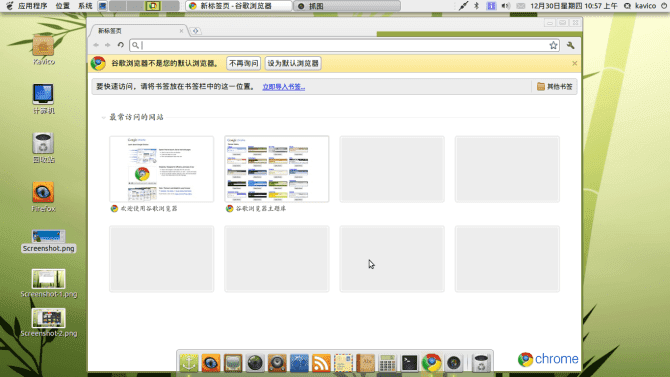Select the 新标签页 tab
Screen dimensions: 670x377
[x=137, y=31]
